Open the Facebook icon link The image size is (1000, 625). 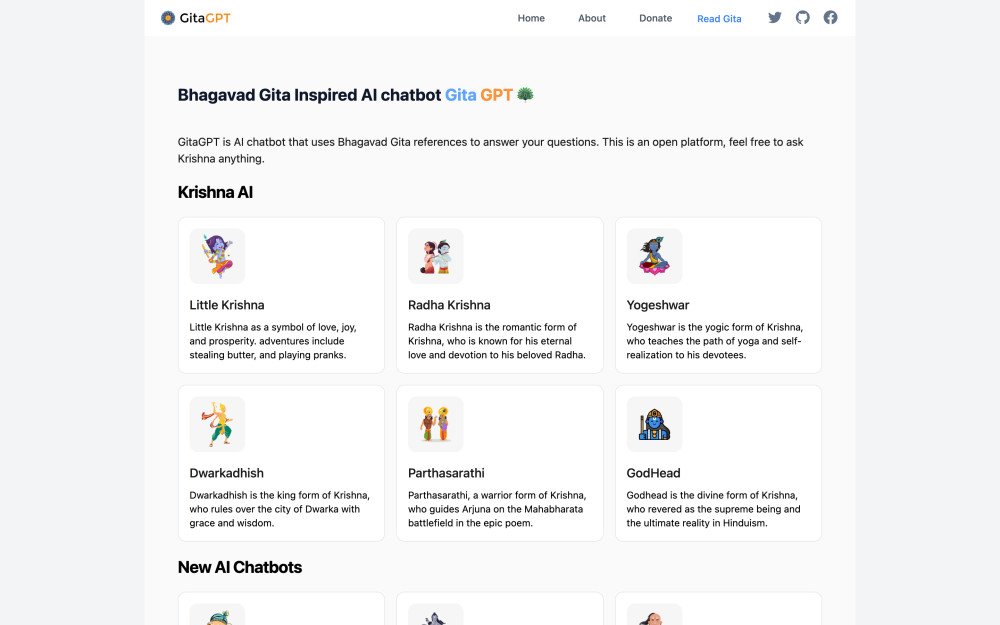click(831, 18)
